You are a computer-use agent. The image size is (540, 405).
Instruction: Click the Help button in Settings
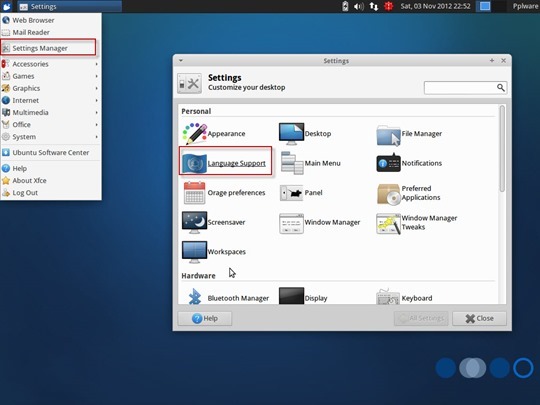pos(205,318)
